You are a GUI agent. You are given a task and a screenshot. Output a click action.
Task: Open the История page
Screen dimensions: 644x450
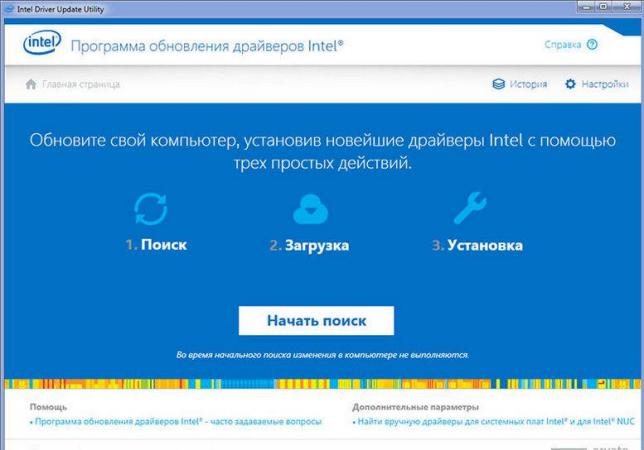(528, 84)
